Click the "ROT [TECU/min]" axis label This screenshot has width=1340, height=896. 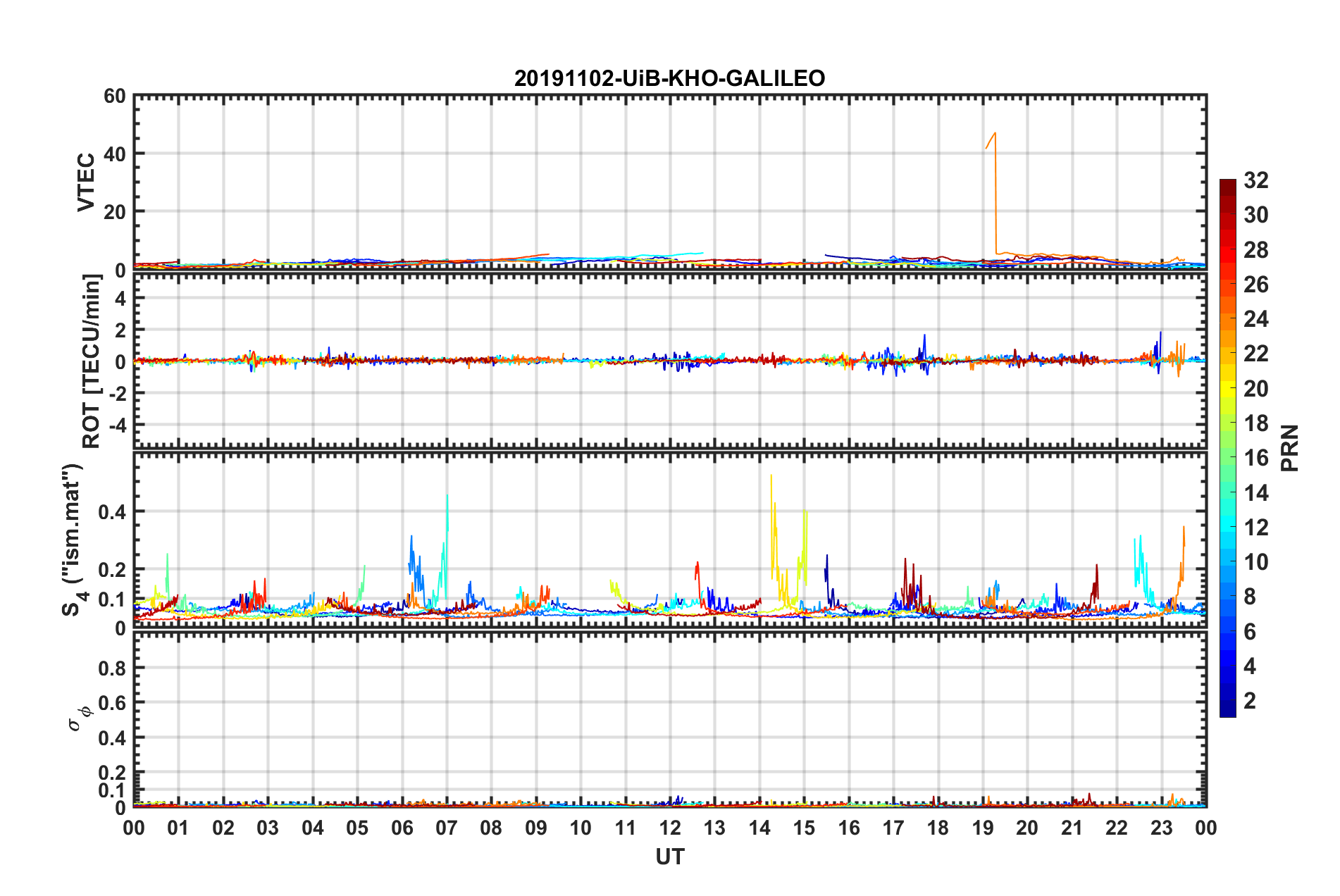coord(92,361)
